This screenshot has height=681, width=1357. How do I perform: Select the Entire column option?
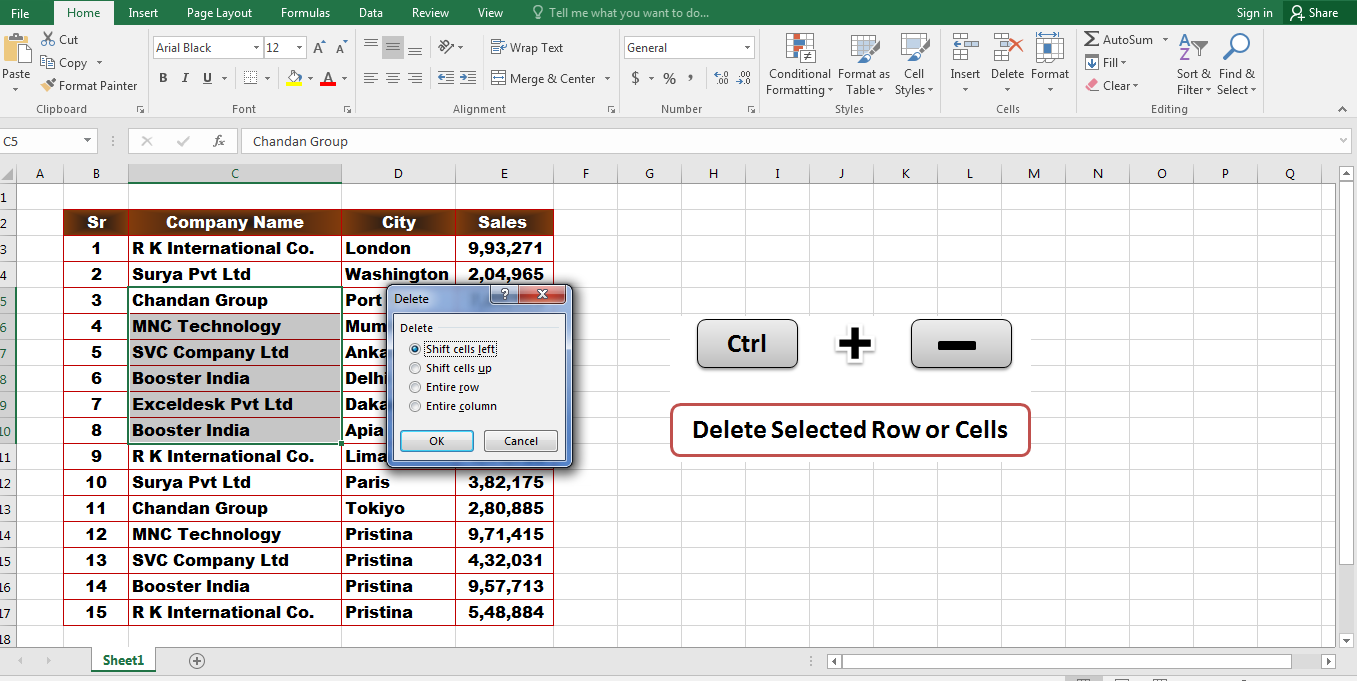(x=414, y=406)
